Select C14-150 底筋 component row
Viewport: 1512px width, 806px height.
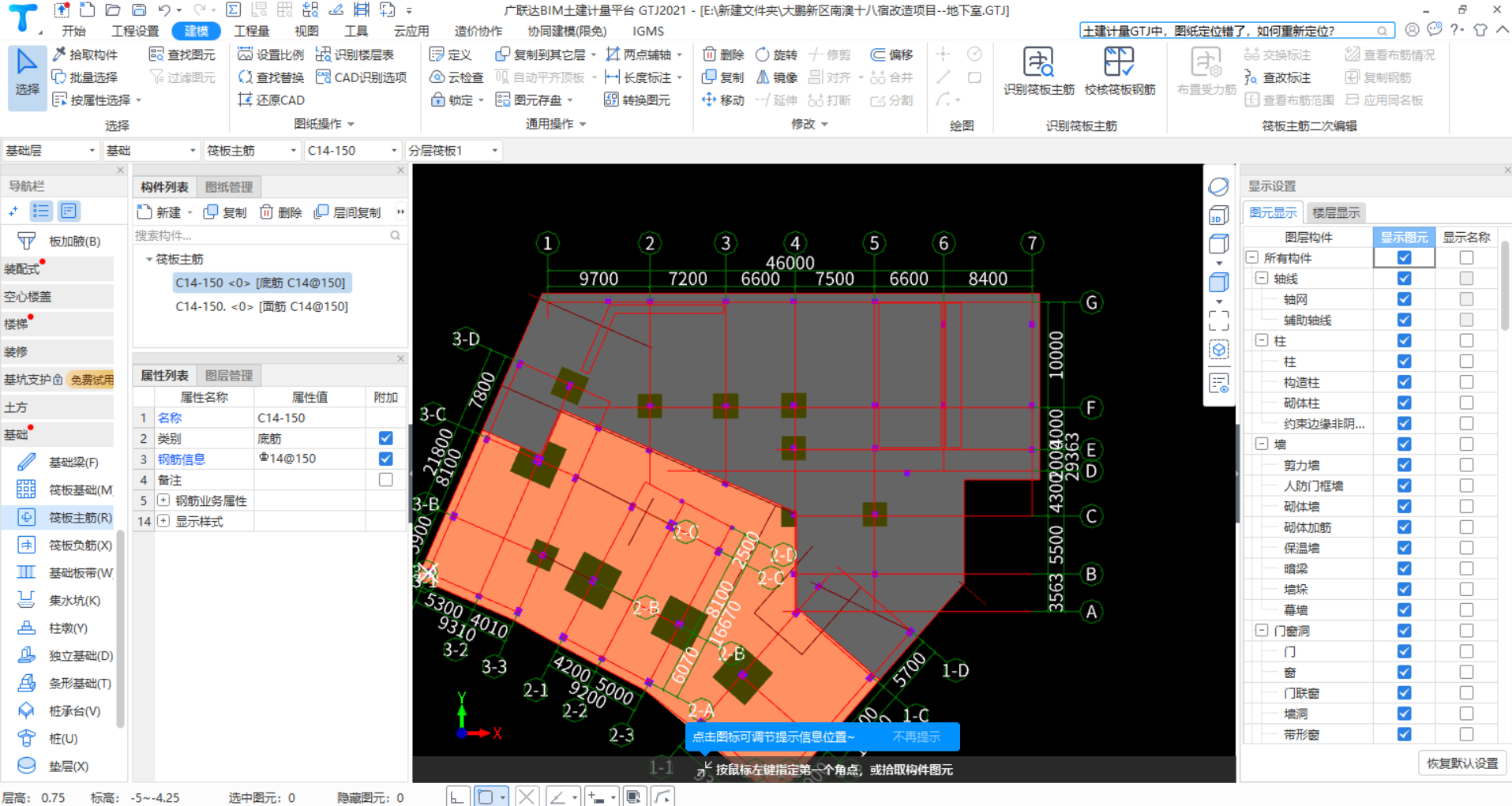coord(261,283)
